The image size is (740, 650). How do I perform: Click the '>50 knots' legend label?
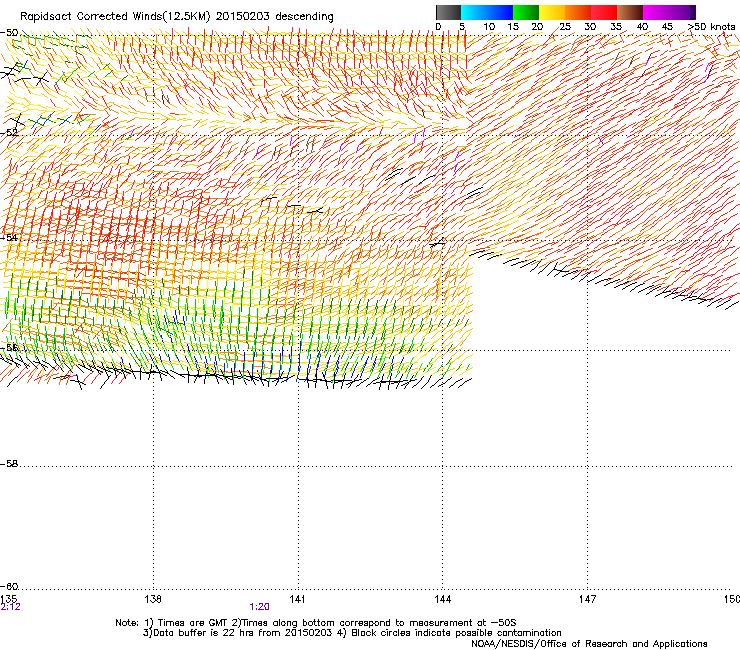tap(712, 27)
